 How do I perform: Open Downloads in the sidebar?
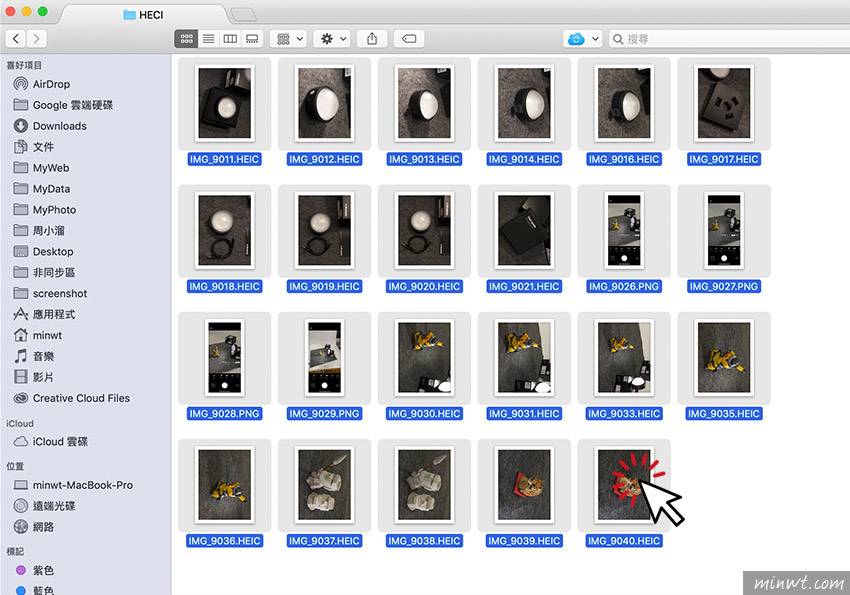click(59, 126)
